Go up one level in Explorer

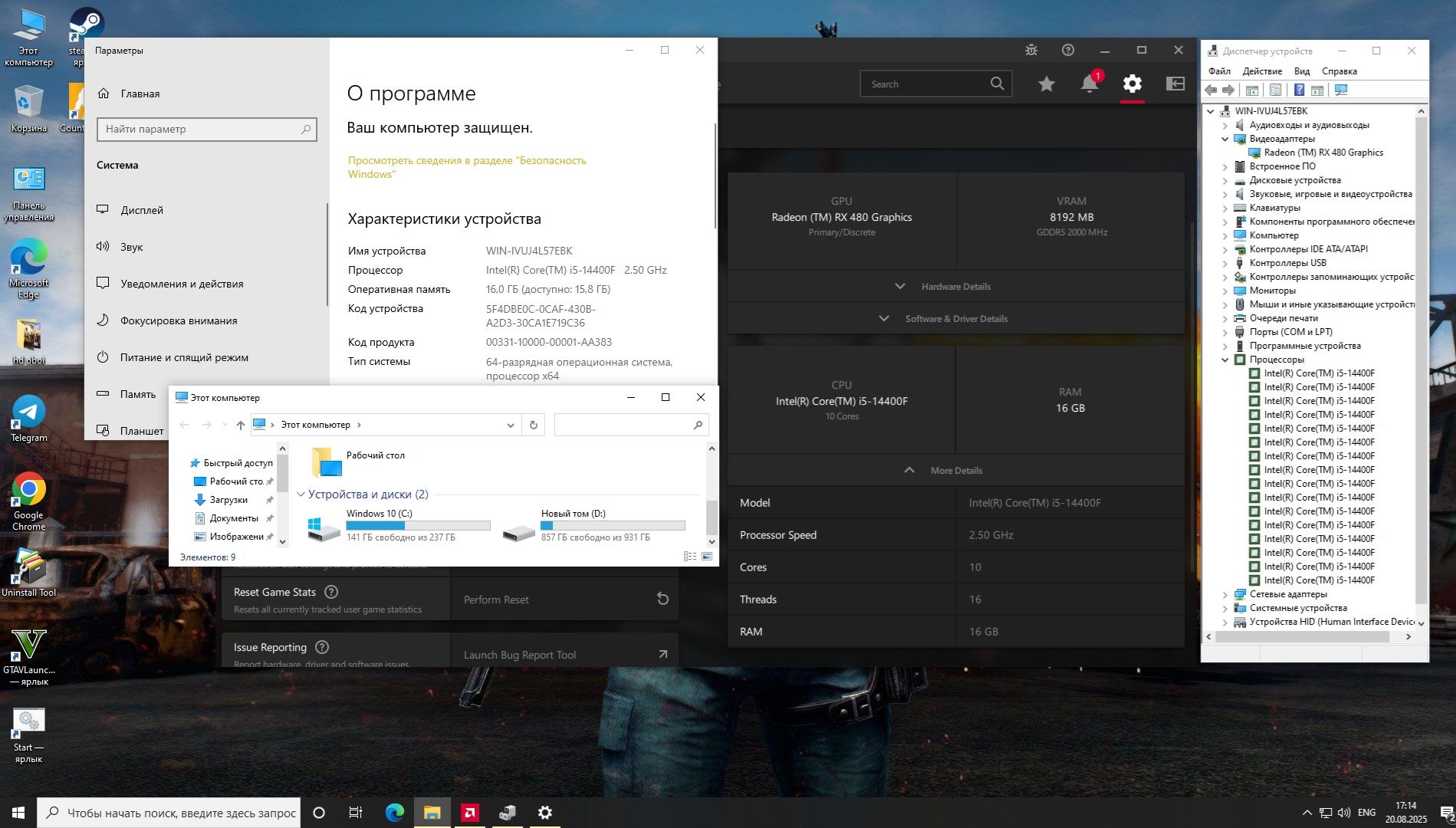tap(241, 425)
